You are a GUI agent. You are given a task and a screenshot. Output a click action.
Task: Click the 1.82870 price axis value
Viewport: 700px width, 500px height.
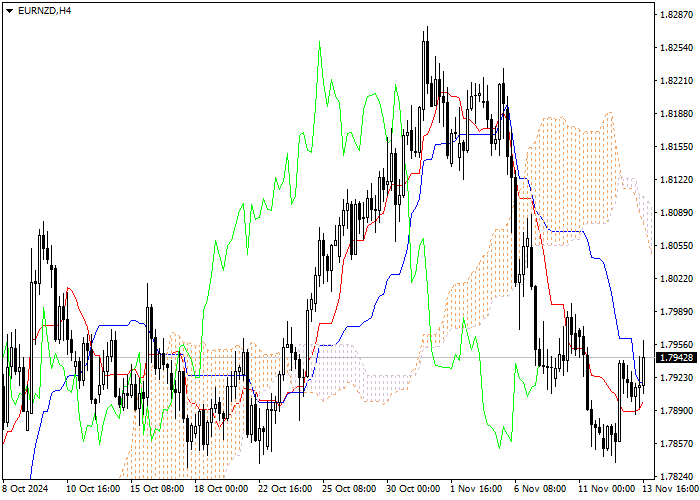(676, 15)
